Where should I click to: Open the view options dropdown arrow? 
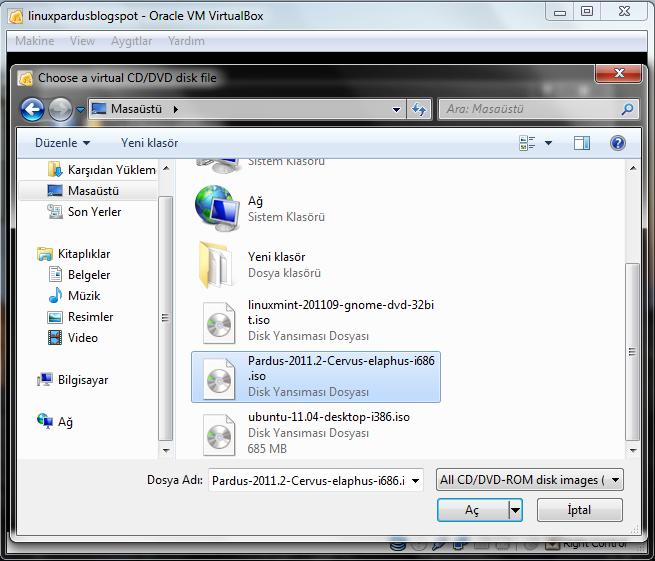[x=548, y=143]
